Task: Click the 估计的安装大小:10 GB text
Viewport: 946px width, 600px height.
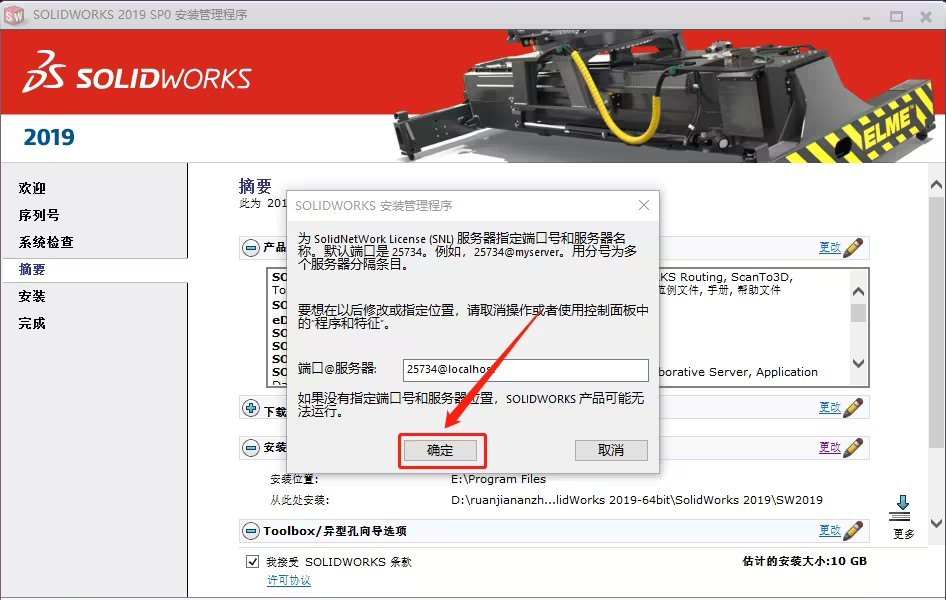Action: [804, 561]
